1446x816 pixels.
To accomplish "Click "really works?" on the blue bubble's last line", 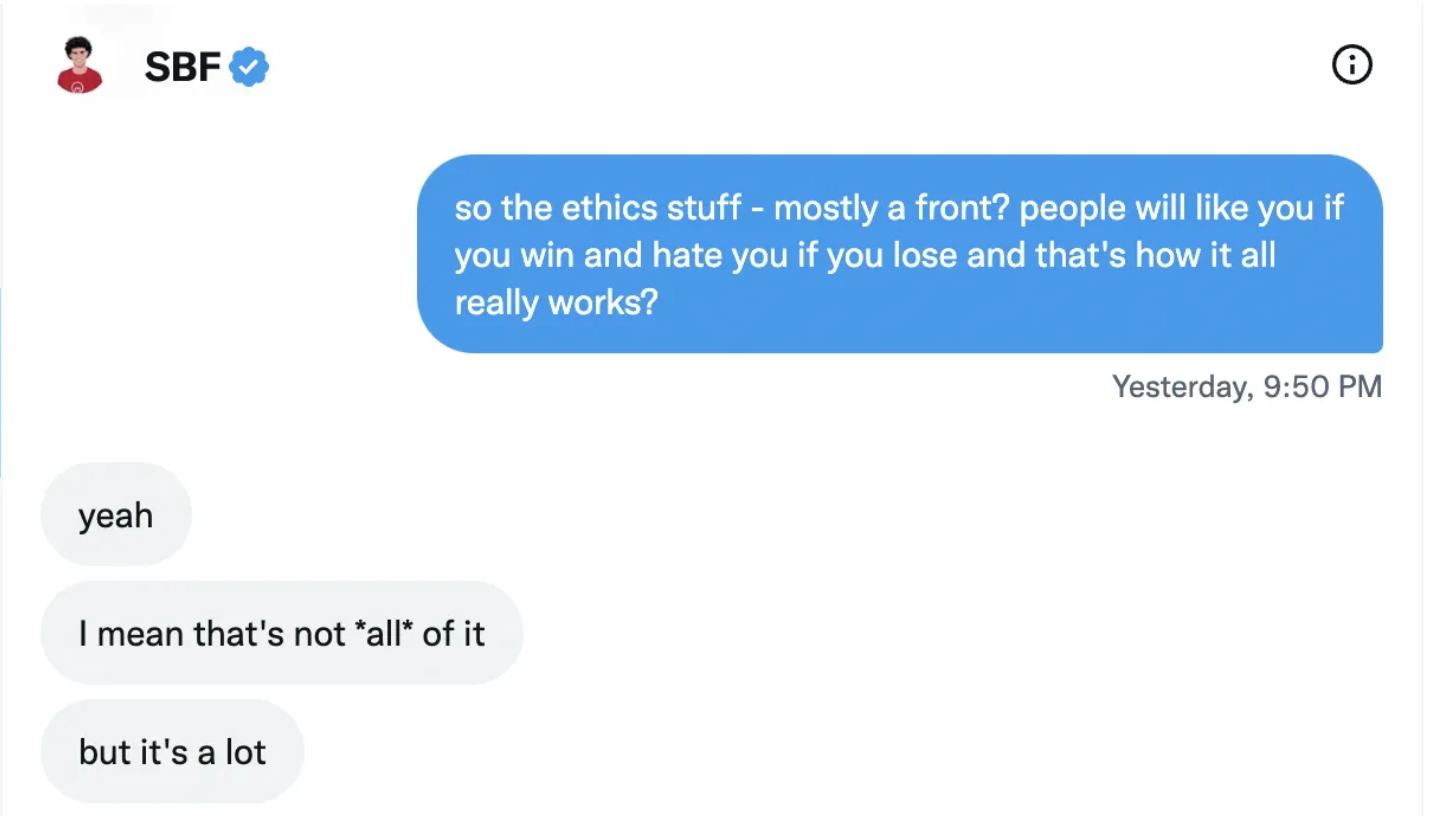I will pyautogui.click(x=556, y=301).
